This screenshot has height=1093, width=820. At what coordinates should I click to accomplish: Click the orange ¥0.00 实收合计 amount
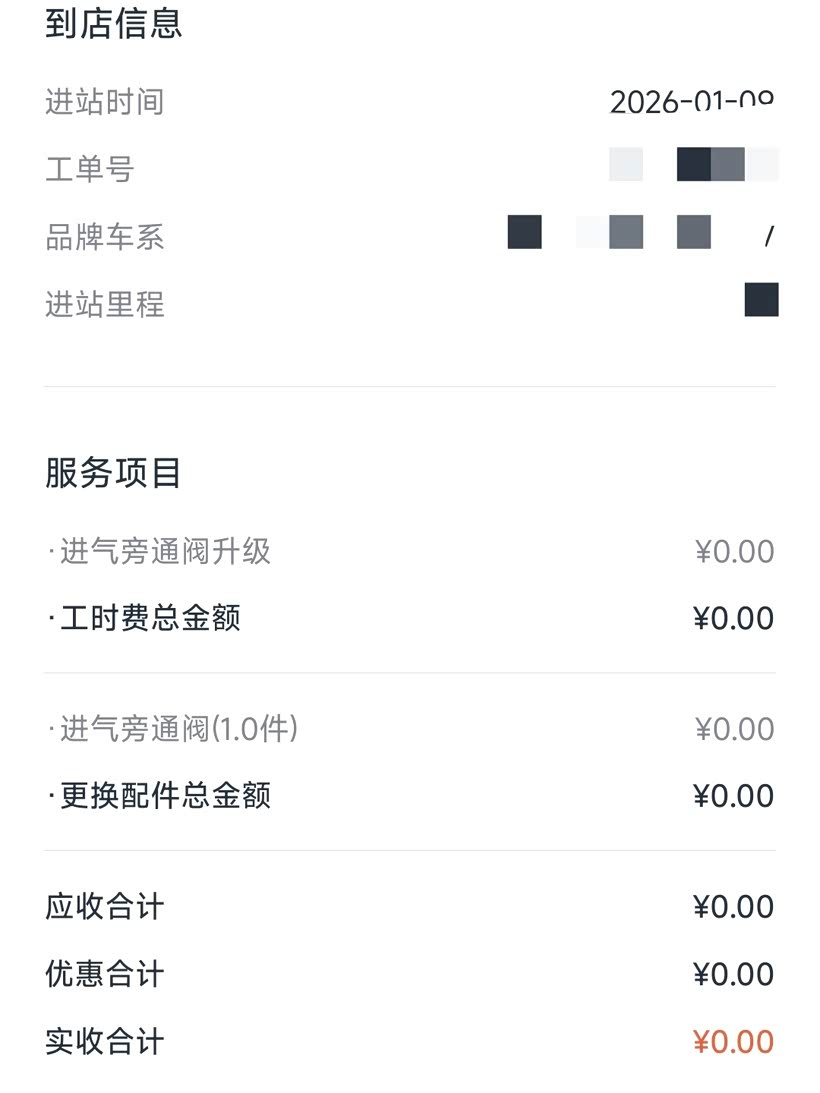733,1042
